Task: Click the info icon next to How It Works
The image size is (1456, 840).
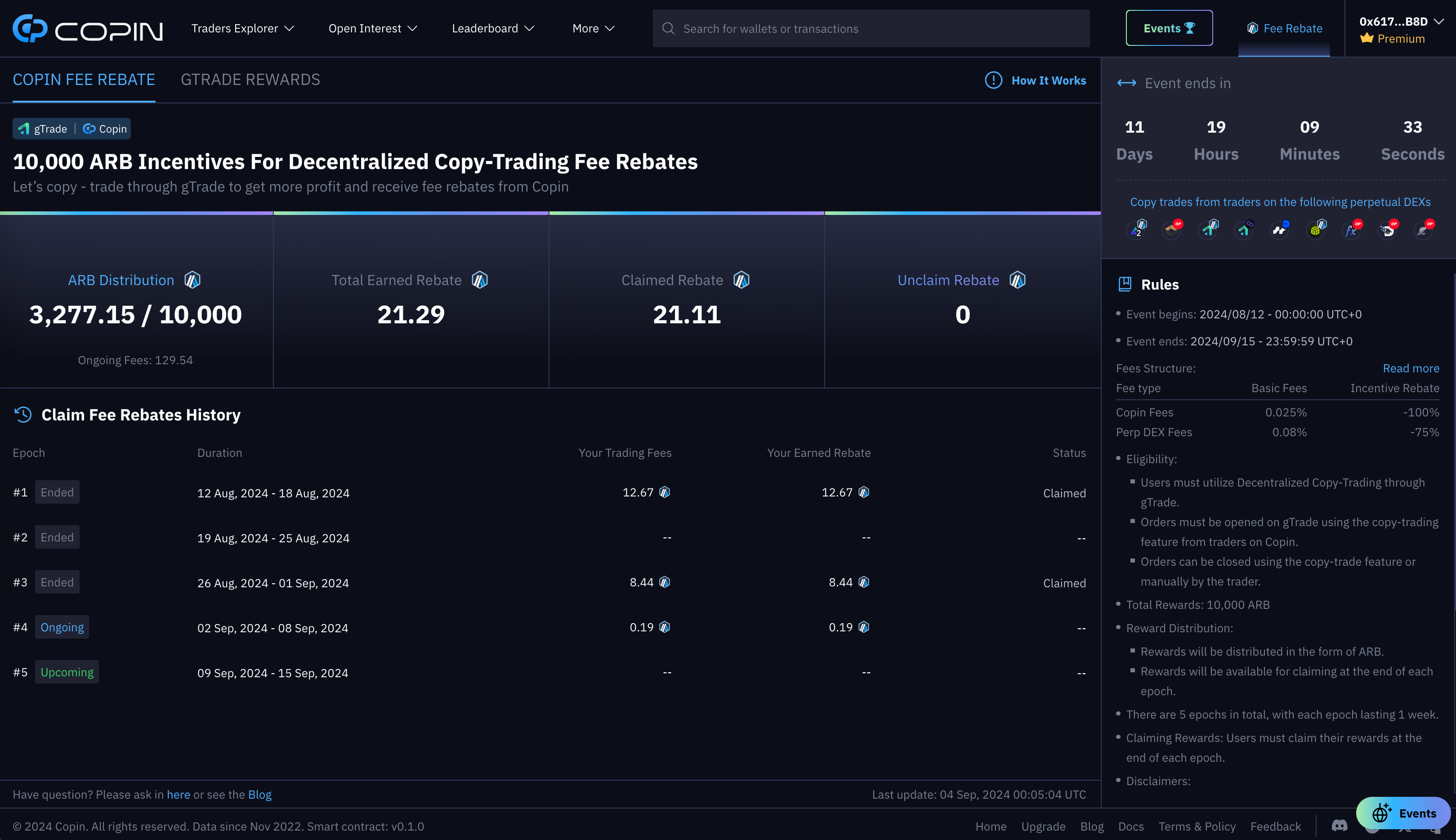Action: [993, 80]
